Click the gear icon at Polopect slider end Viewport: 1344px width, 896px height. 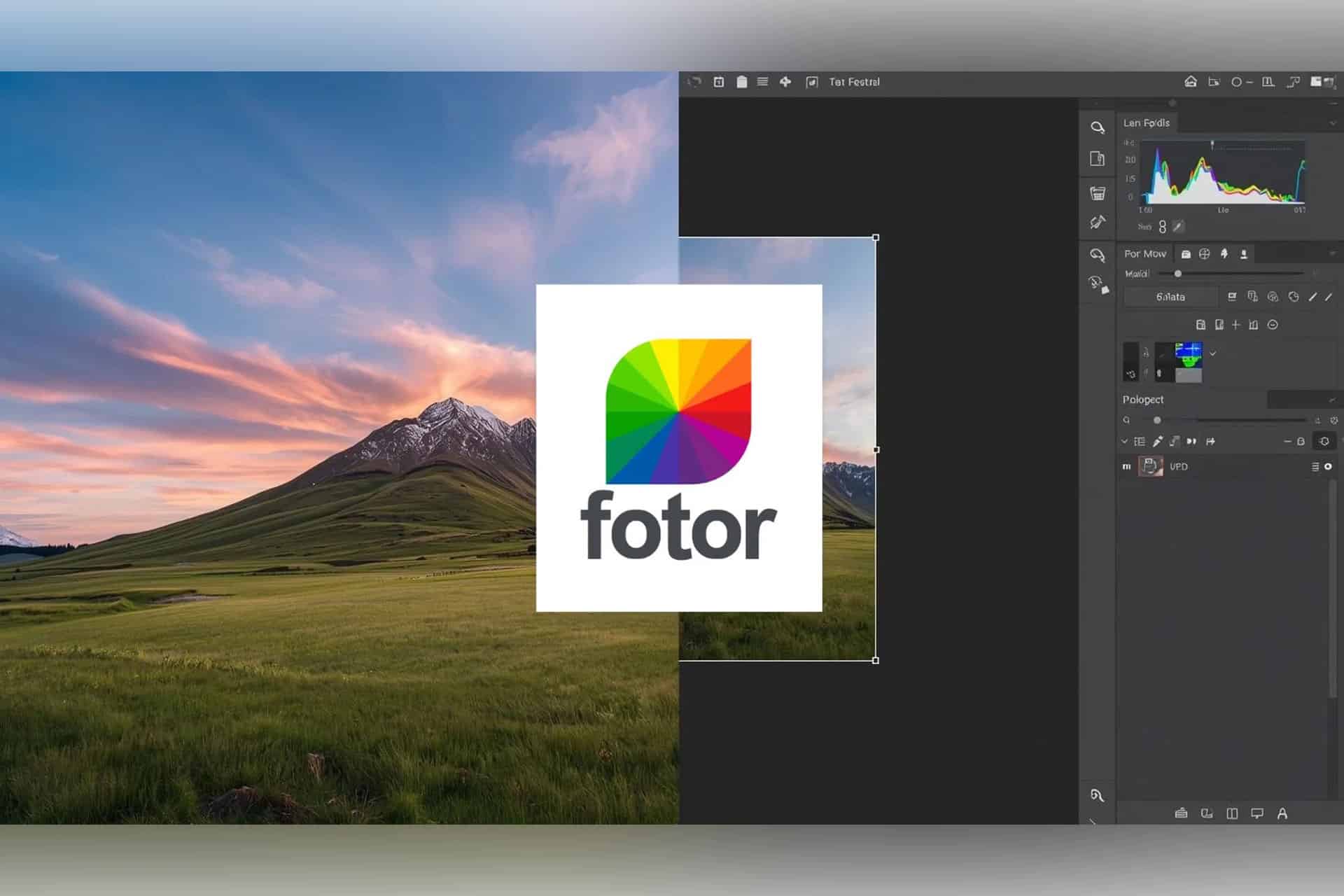click(1333, 421)
